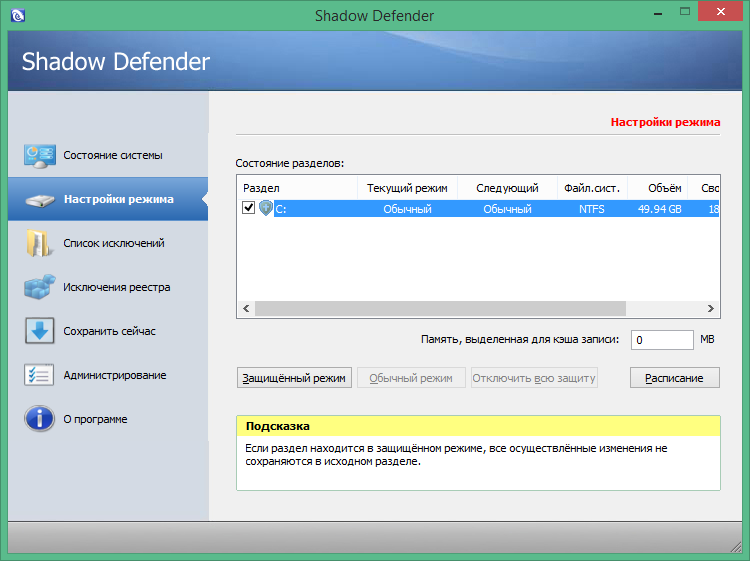The image size is (750, 561).
Task: Click the shield icon beside drive C:
Action: [265, 209]
